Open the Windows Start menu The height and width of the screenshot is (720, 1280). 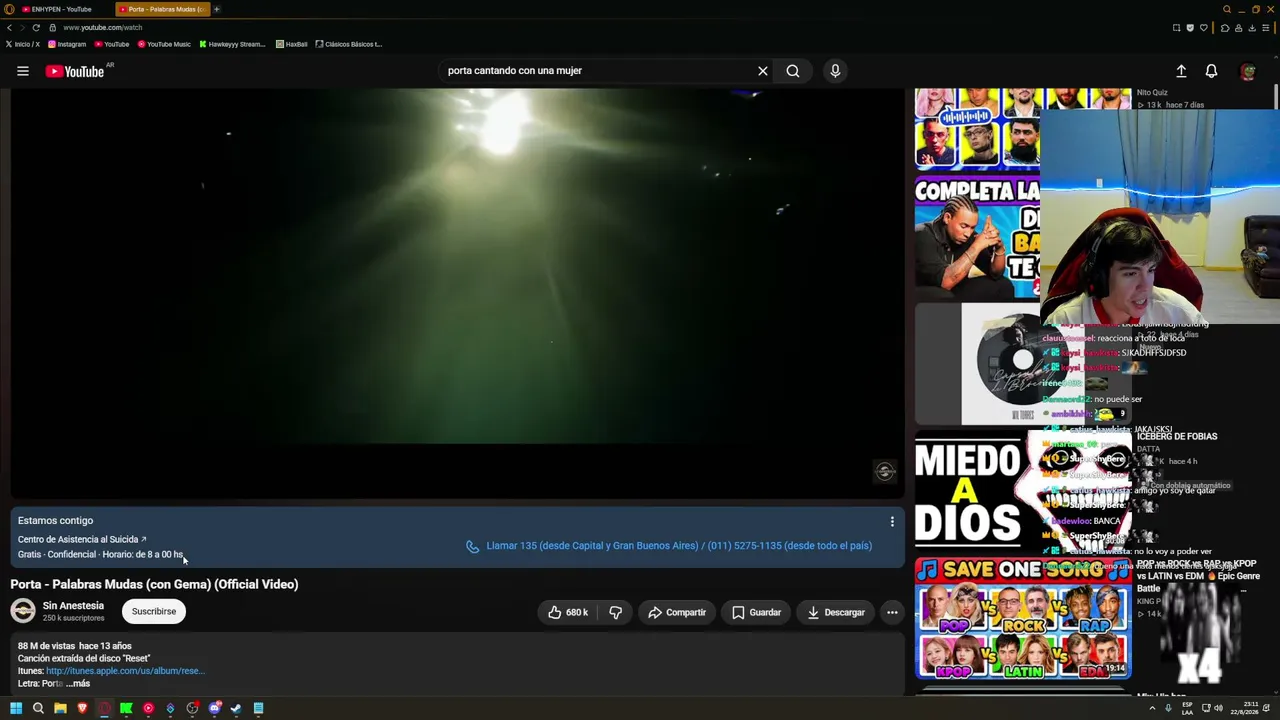pyautogui.click(x=16, y=708)
